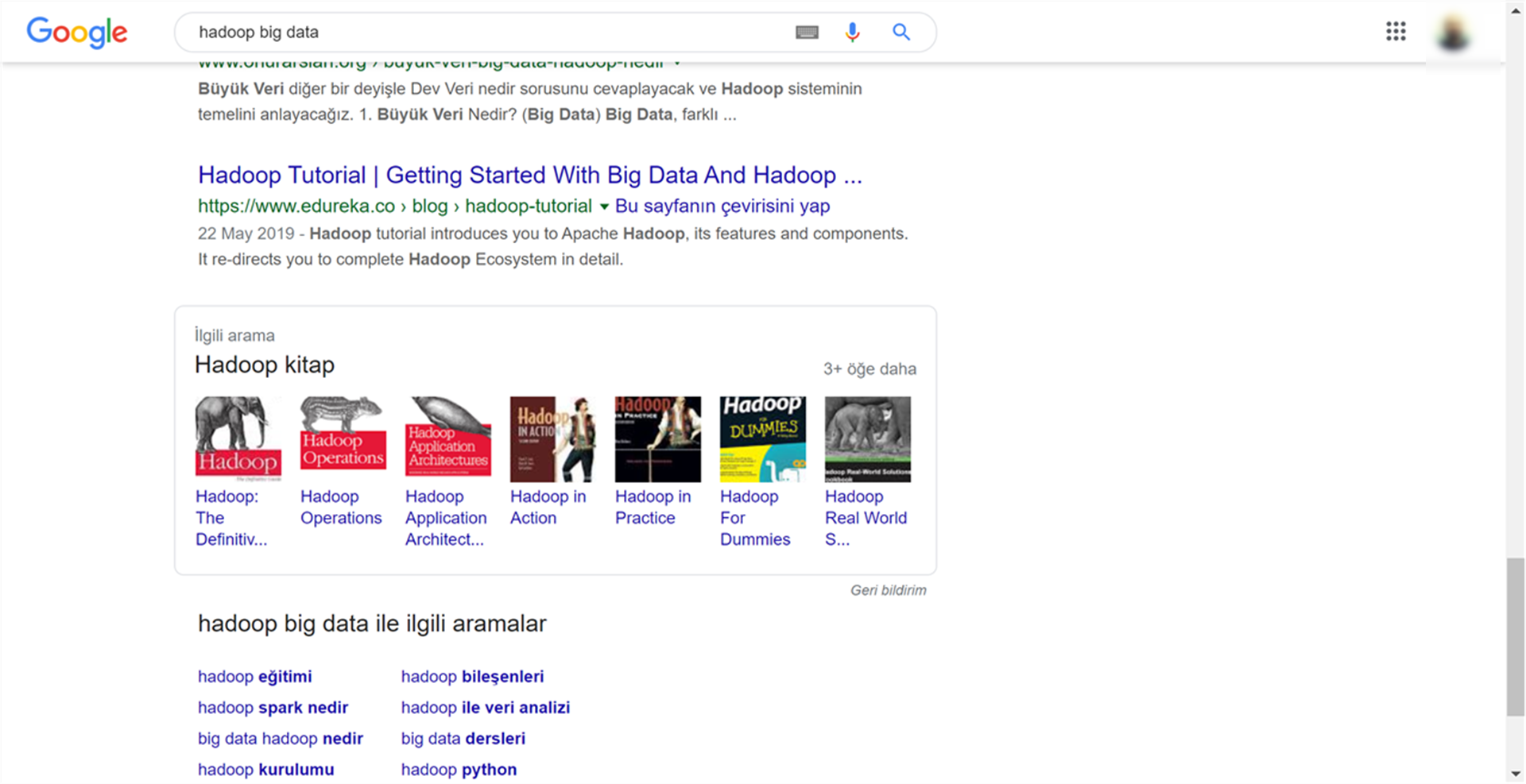Click the Google logo

pyautogui.click(x=77, y=32)
